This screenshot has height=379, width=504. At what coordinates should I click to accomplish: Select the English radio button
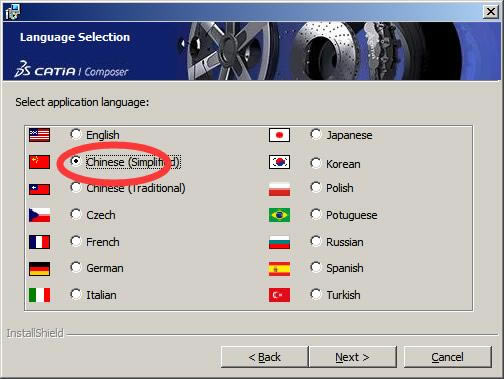(76, 134)
